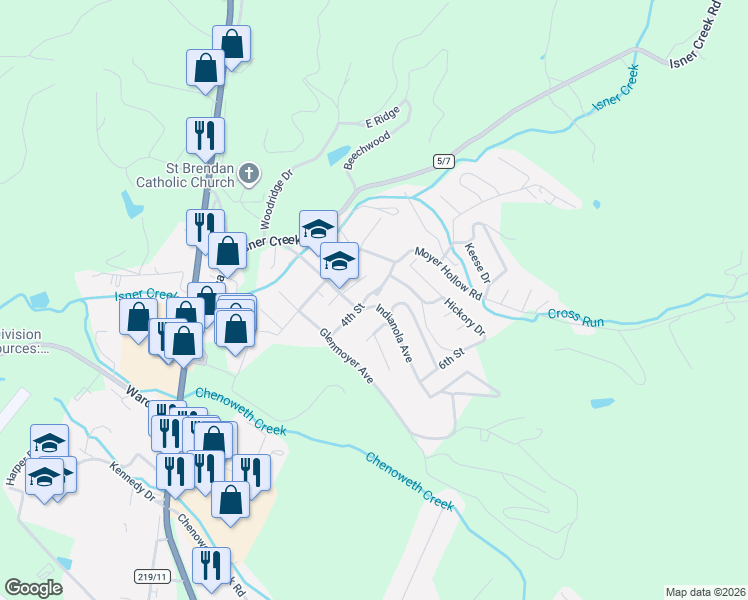Click the Glenmoyer Ave street label

point(346,356)
